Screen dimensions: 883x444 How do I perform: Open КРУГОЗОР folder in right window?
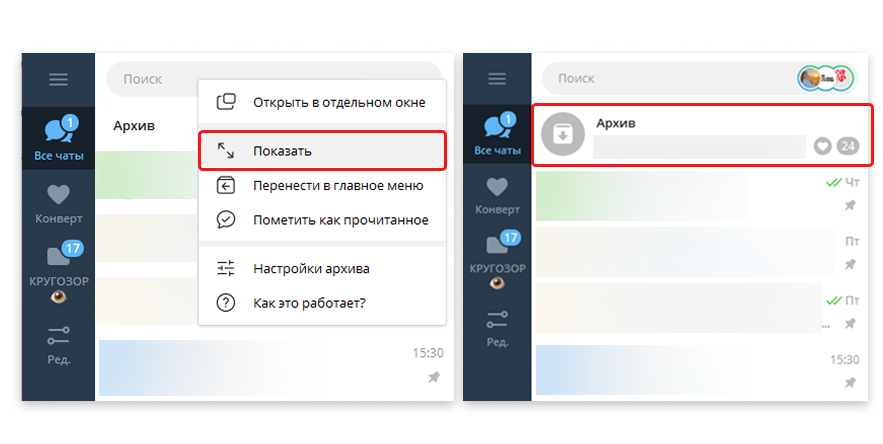click(497, 261)
